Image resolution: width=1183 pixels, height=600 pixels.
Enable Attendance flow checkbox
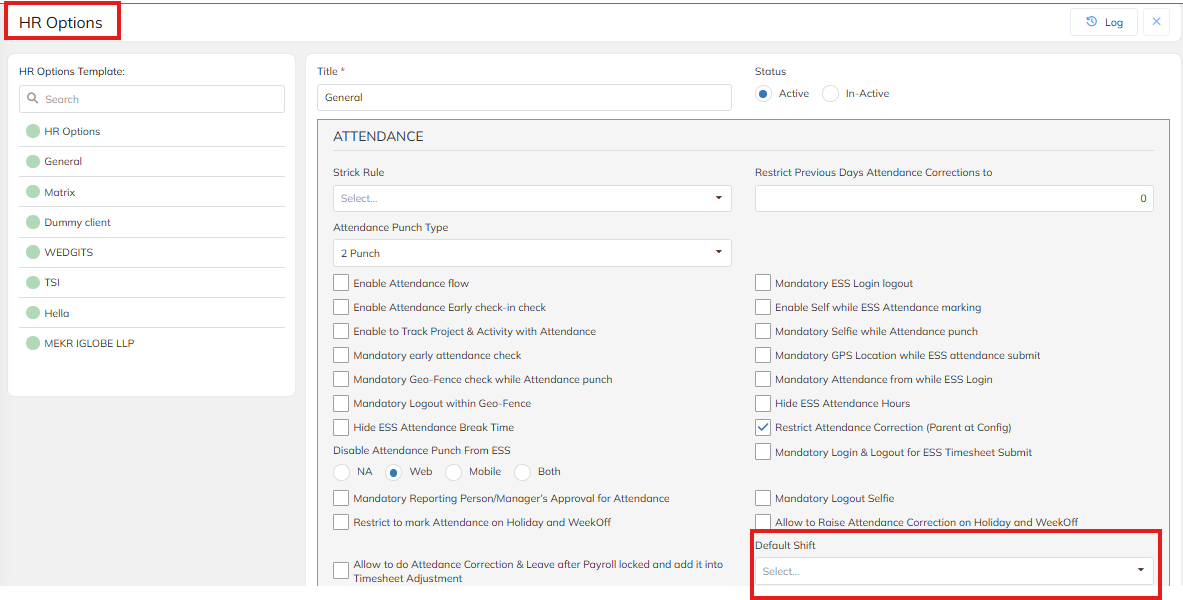341,283
